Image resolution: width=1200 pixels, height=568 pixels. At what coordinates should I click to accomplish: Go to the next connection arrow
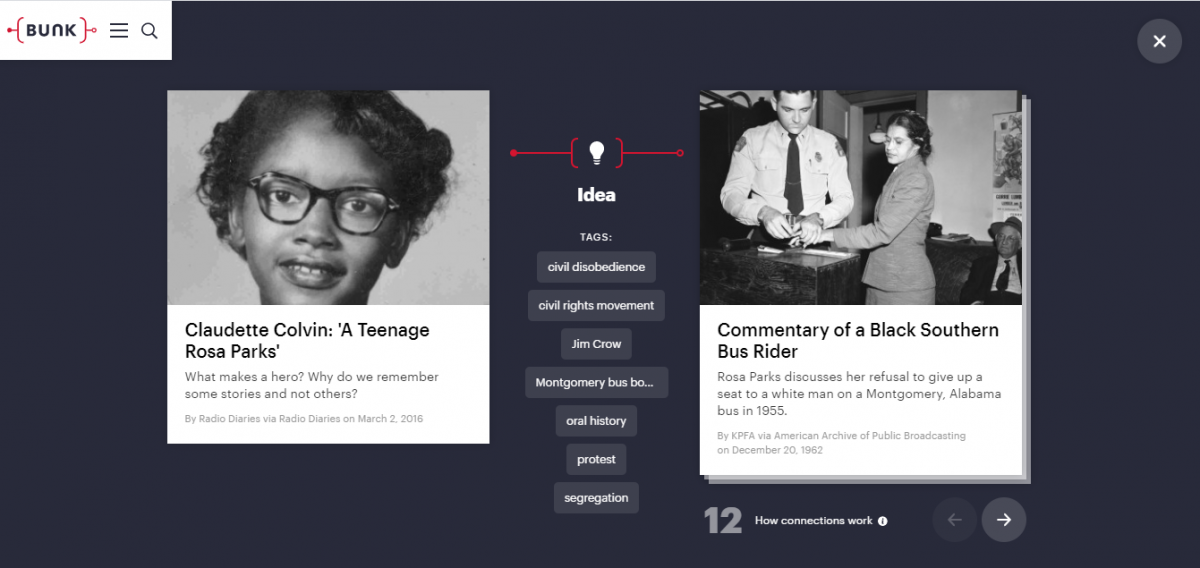(1004, 520)
